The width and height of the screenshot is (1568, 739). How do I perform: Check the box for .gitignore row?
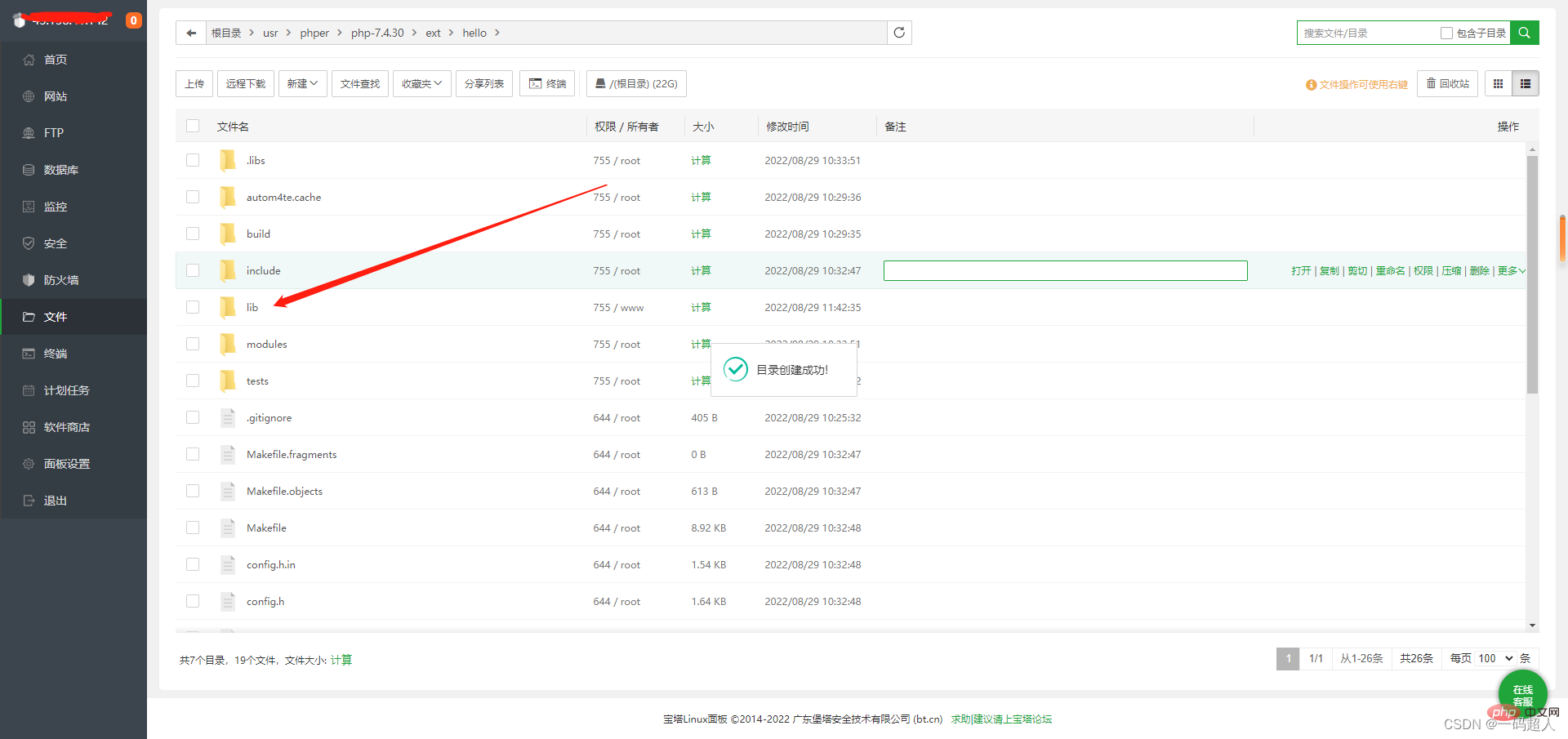pyautogui.click(x=193, y=417)
